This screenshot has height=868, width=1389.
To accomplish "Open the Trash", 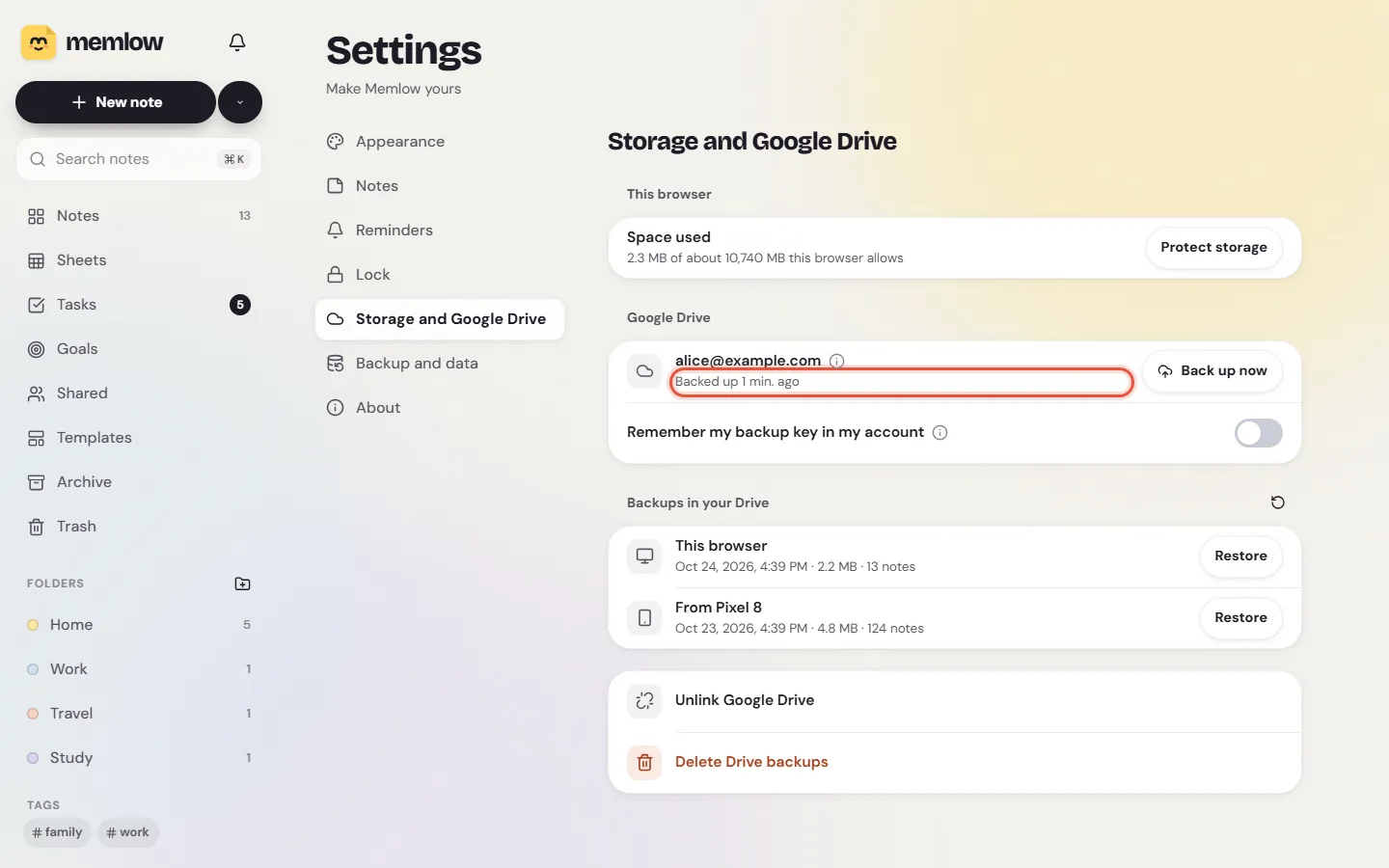I will point(139,527).
